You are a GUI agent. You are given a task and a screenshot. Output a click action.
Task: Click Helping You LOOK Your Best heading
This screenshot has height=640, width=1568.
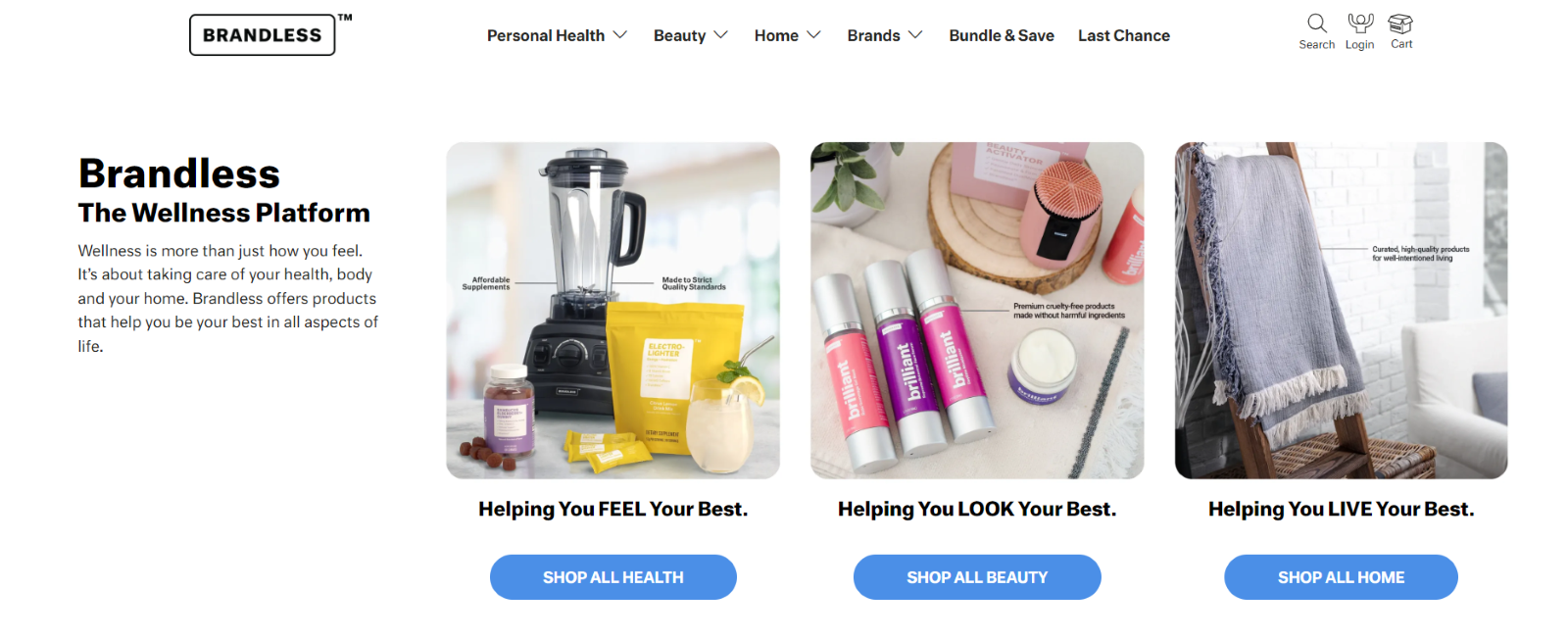977,510
